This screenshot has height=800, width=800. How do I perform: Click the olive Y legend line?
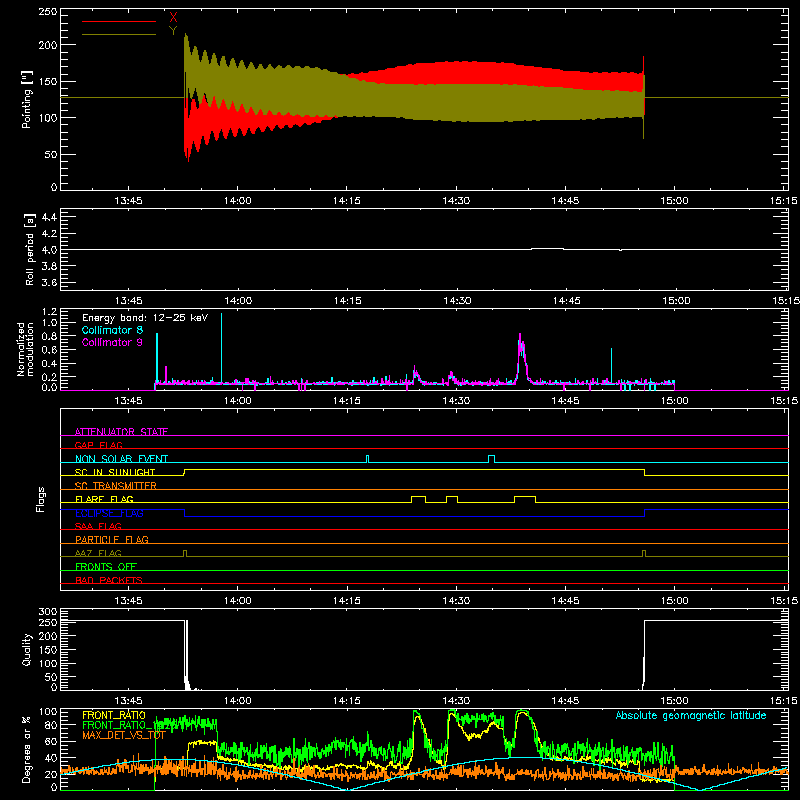click(x=119, y=35)
